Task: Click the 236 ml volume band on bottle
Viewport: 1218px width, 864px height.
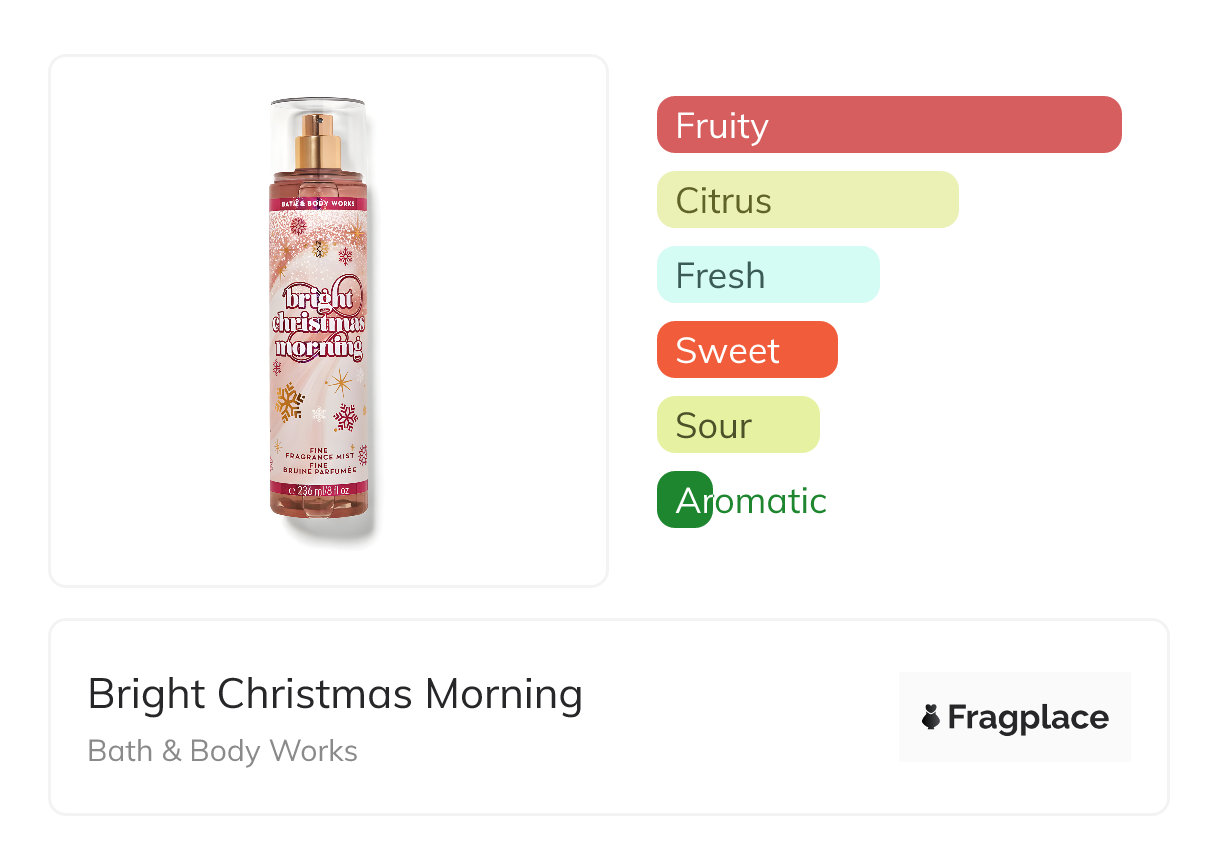Action: (319, 490)
